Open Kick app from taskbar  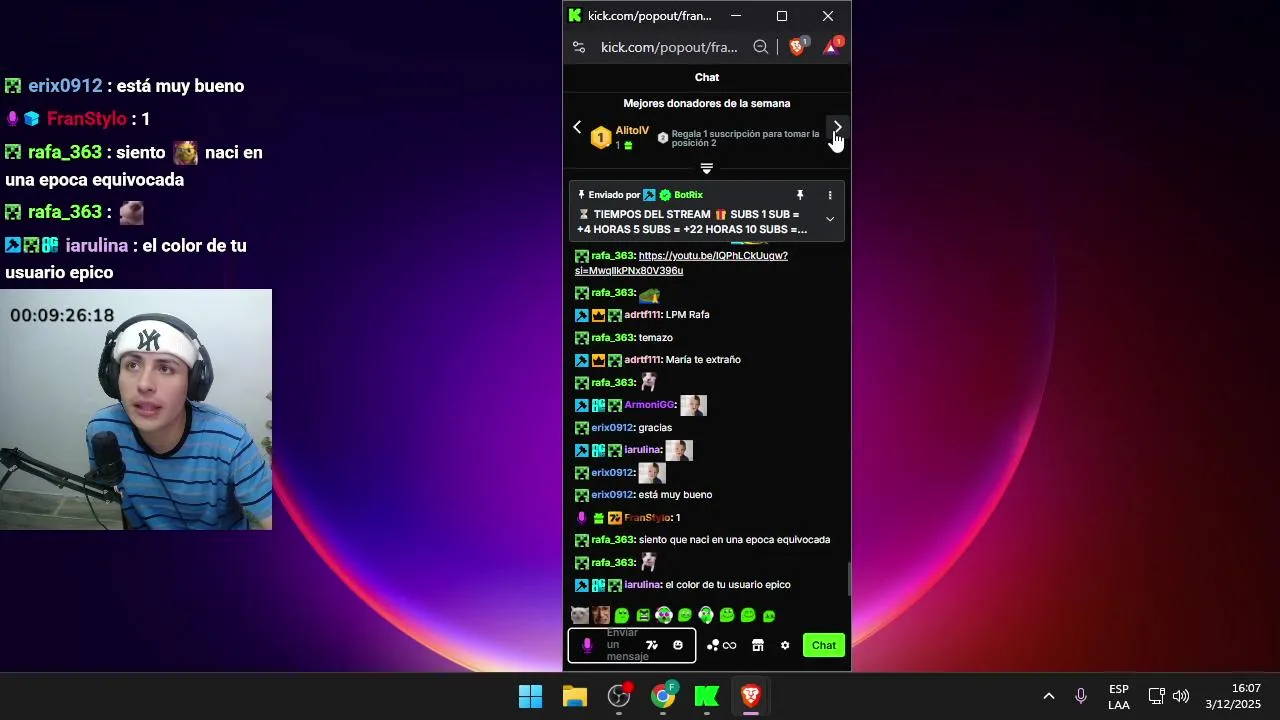point(707,696)
